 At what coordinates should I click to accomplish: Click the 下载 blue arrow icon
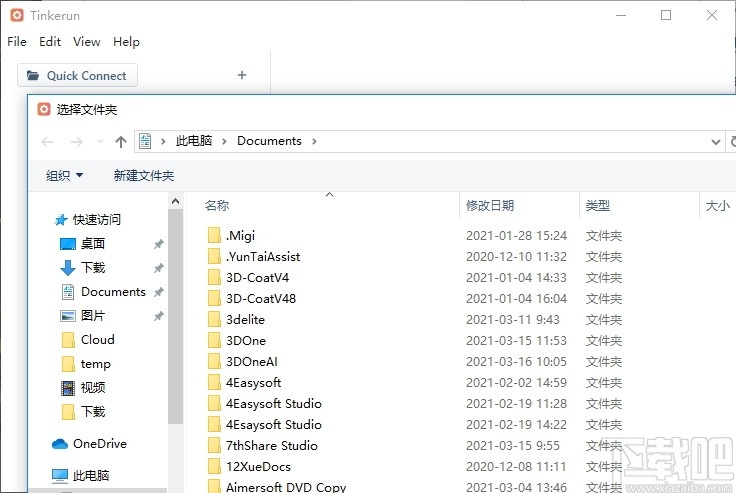pos(68,268)
